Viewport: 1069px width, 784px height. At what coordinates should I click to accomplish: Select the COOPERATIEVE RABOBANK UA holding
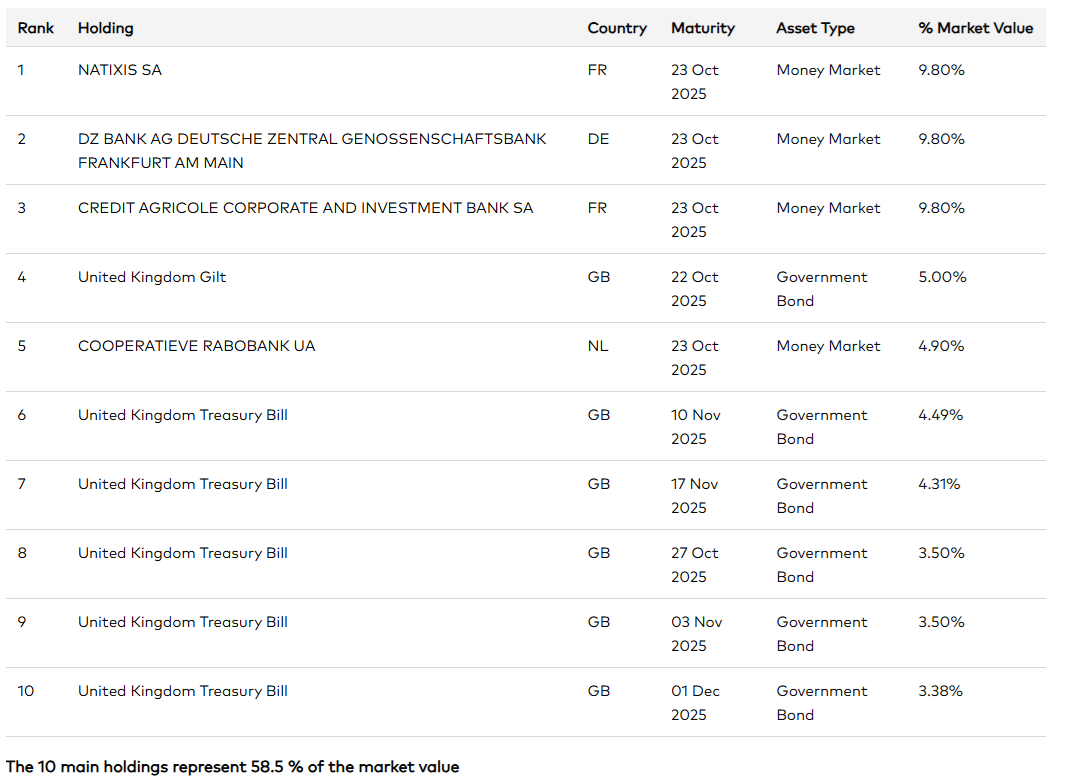coord(196,346)
